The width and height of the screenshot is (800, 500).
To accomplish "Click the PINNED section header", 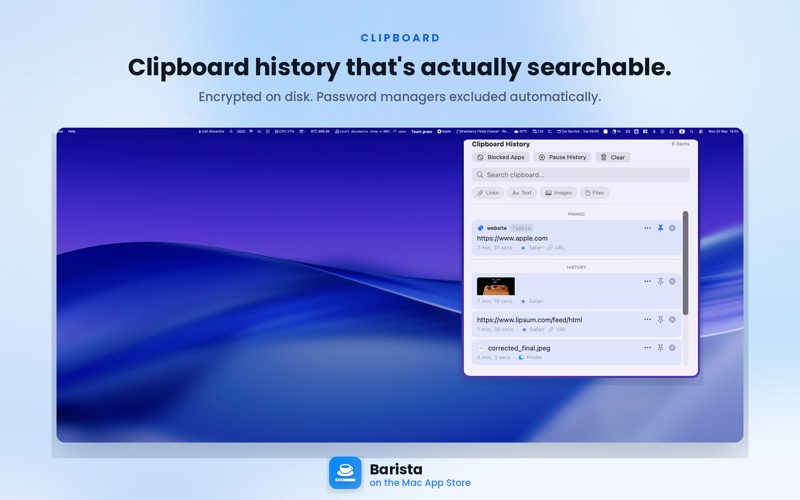I will click(576, 214).
